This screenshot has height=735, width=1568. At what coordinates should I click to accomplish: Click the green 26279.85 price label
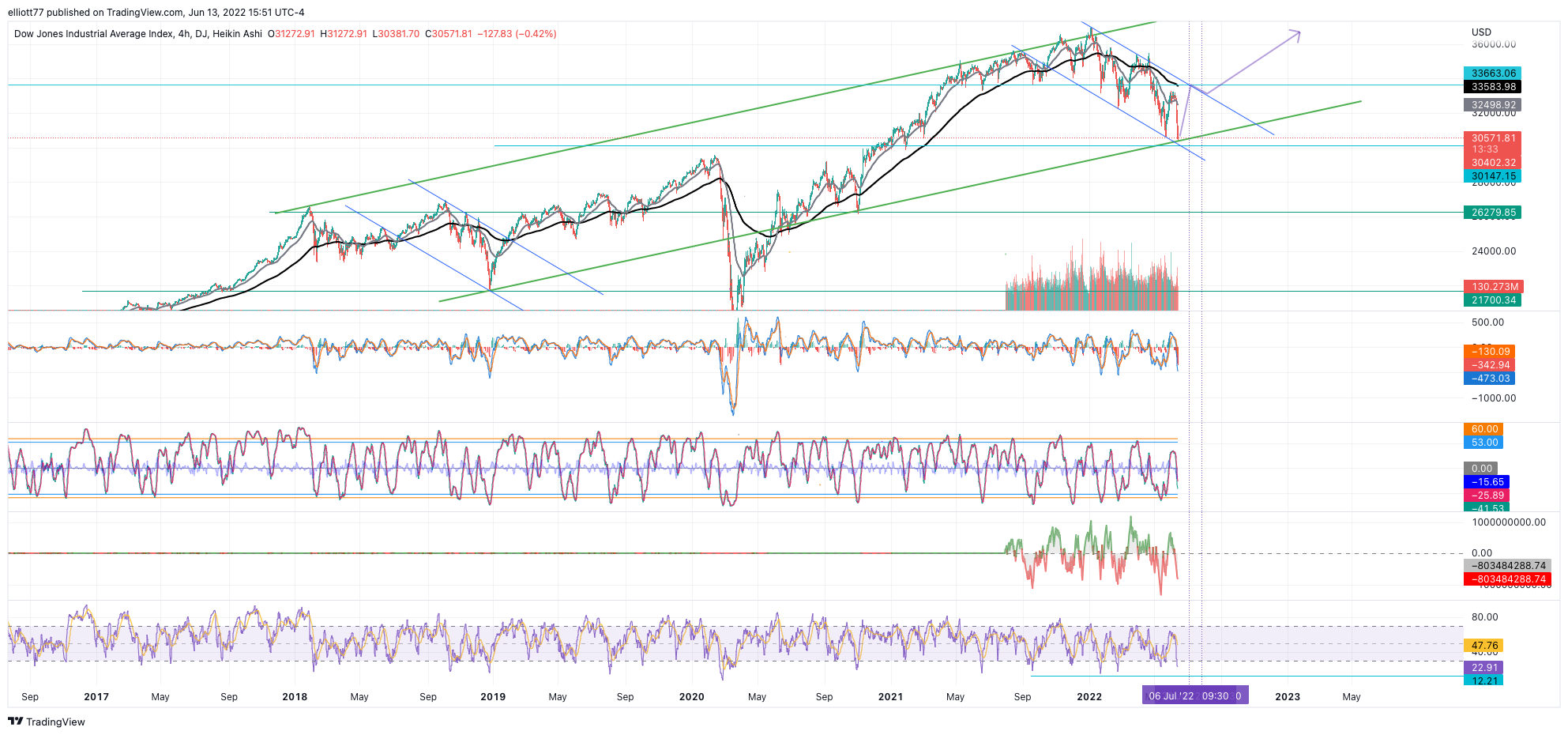coord(1492,213)
